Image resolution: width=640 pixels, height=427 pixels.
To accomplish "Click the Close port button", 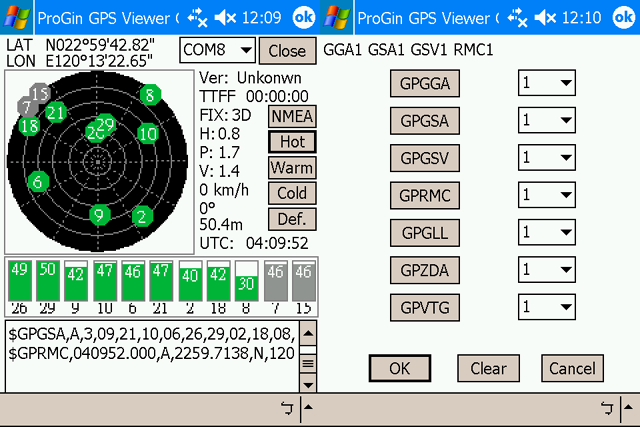I will 287,51.
